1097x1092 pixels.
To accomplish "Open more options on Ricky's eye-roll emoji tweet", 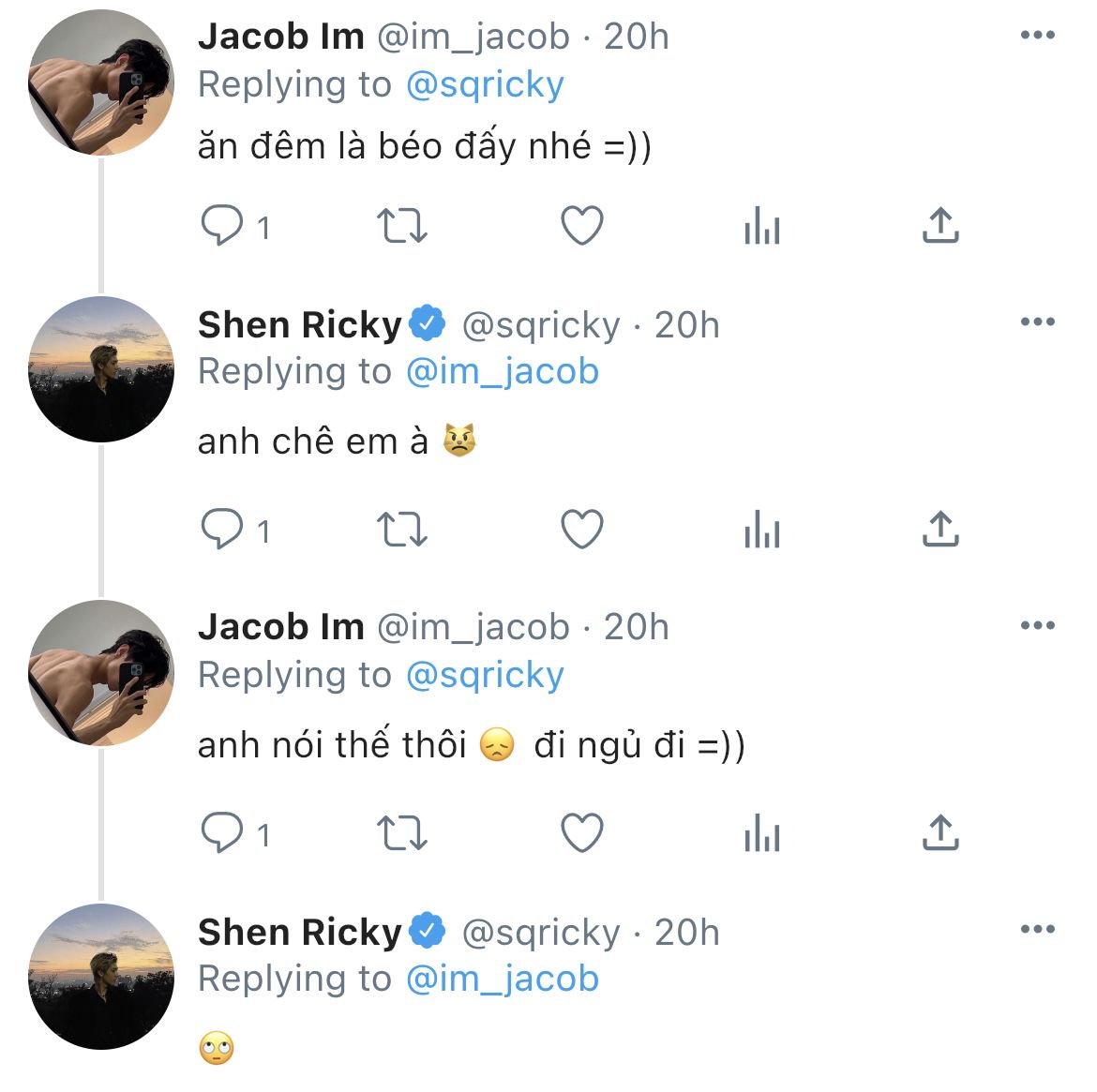I will click(1037, 930).
